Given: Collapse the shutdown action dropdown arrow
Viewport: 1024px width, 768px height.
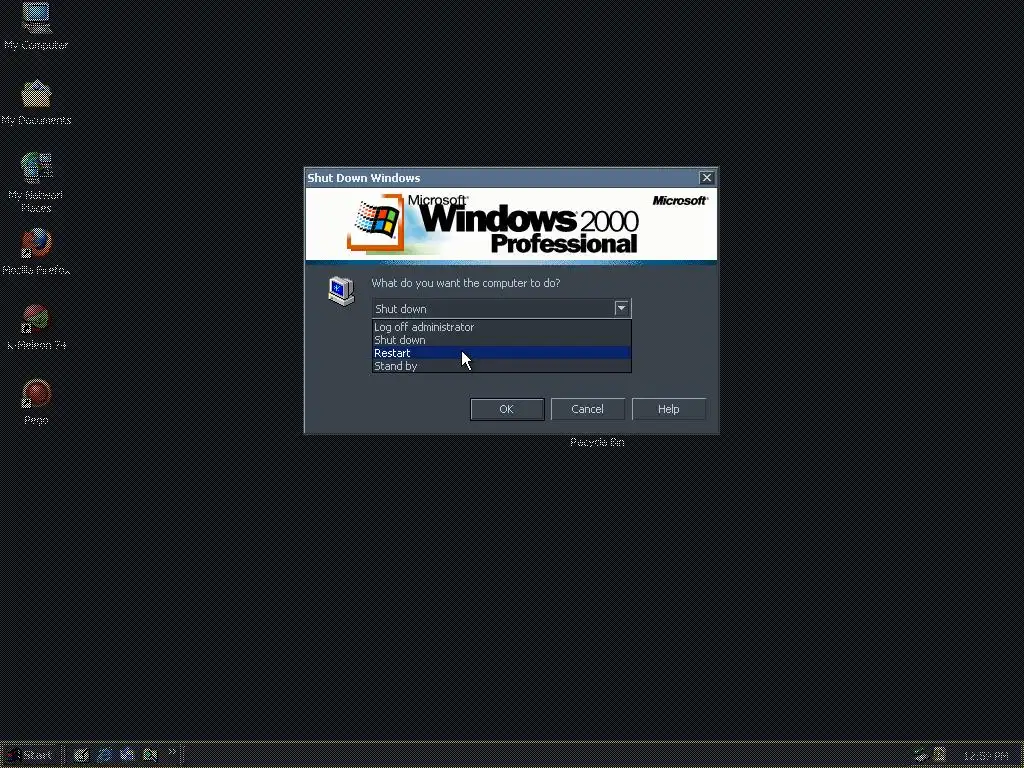Looking at the screenshot, I should tap(621, 308).
